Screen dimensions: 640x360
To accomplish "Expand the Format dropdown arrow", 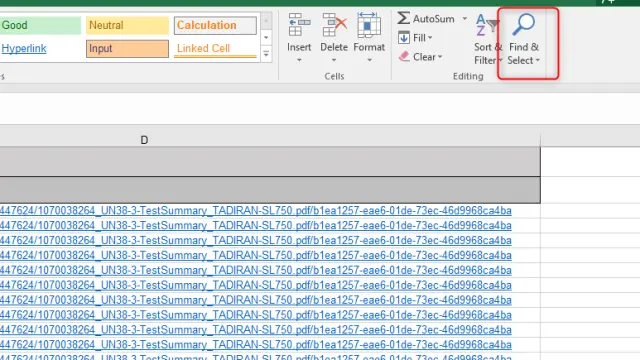I will (369, 60).
